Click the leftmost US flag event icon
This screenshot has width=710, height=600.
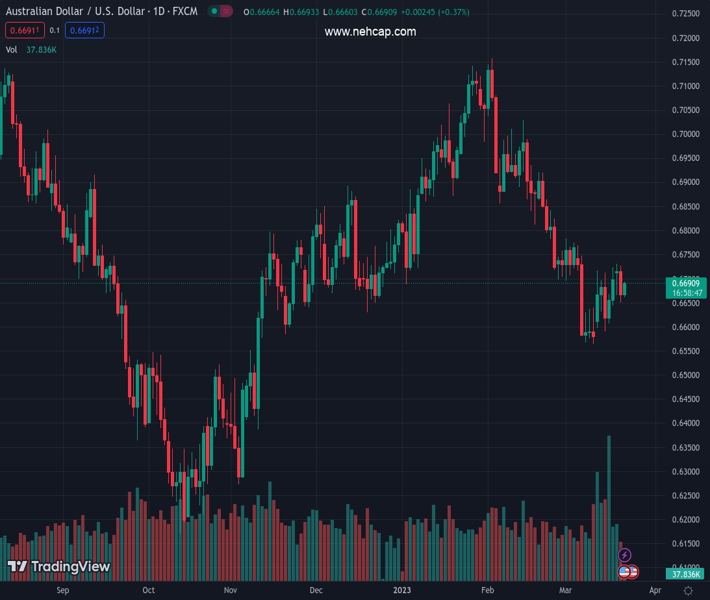tap(625, 572)
